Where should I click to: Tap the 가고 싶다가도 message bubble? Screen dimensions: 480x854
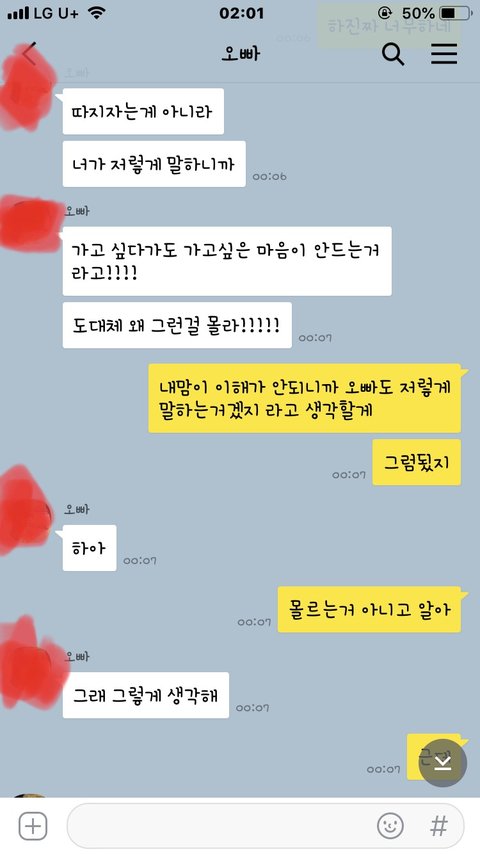pos(227,261)
